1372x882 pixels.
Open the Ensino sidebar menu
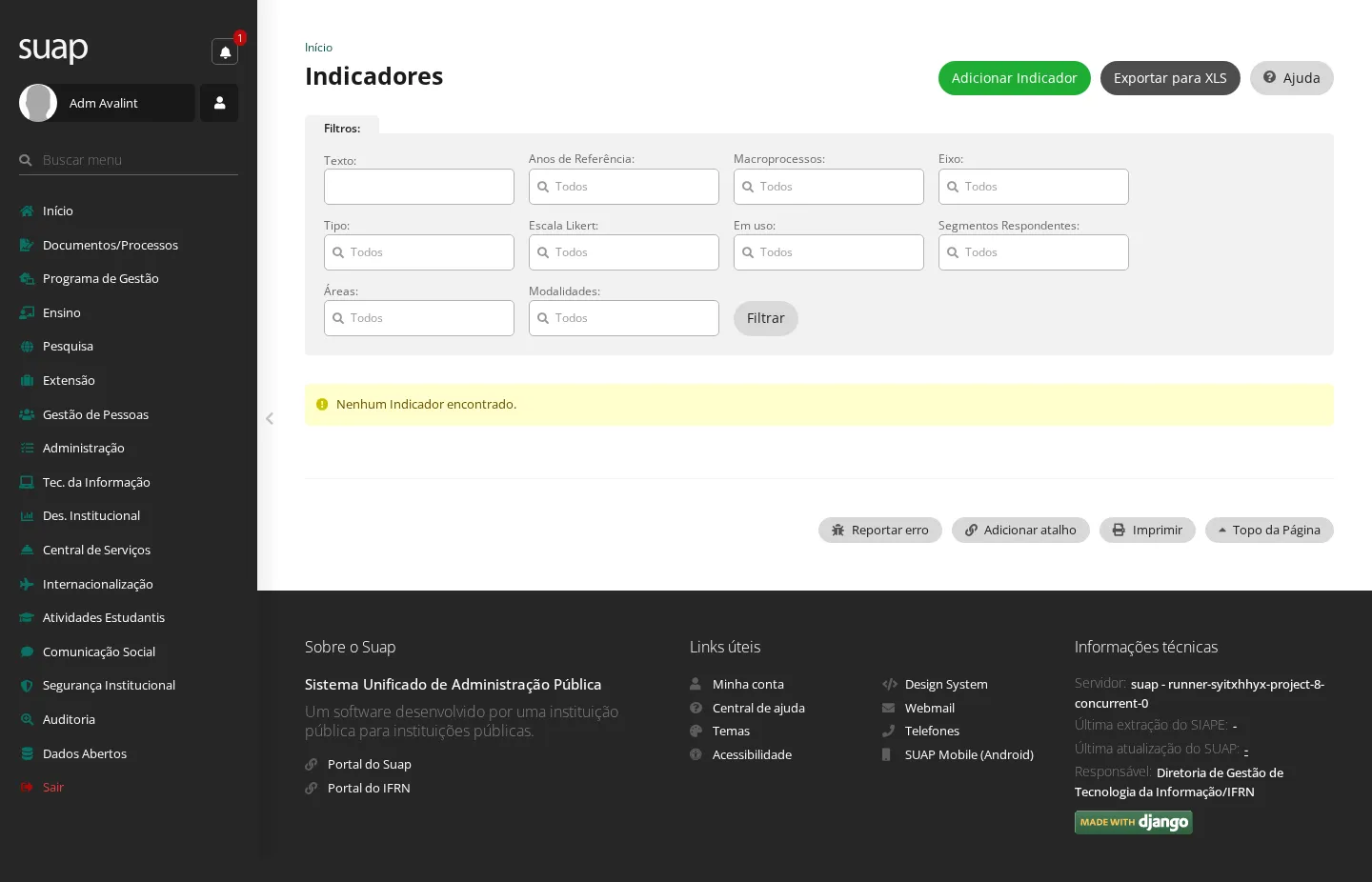tap(62, 312)
